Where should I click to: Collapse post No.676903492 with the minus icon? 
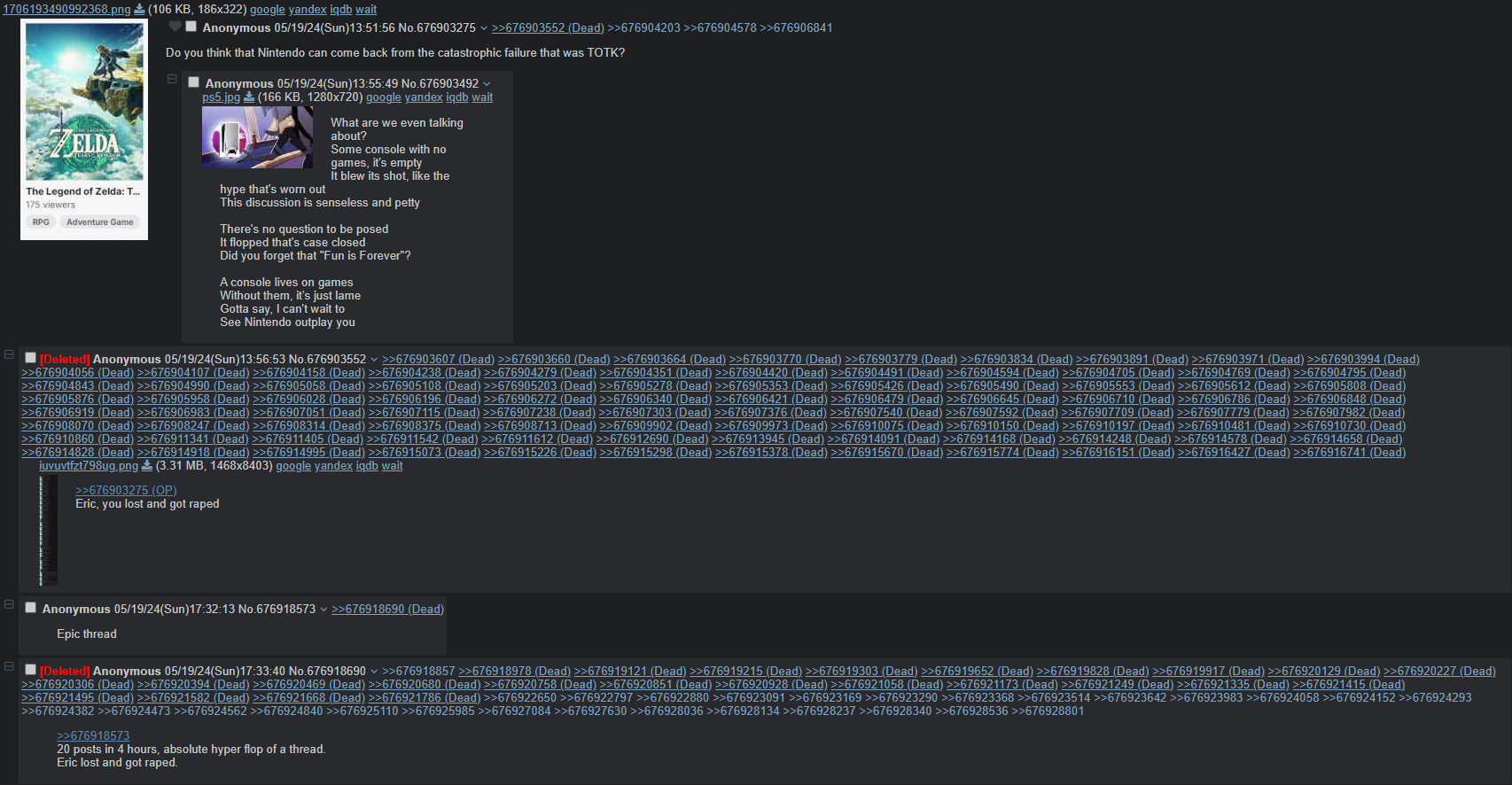coord(172,79)
